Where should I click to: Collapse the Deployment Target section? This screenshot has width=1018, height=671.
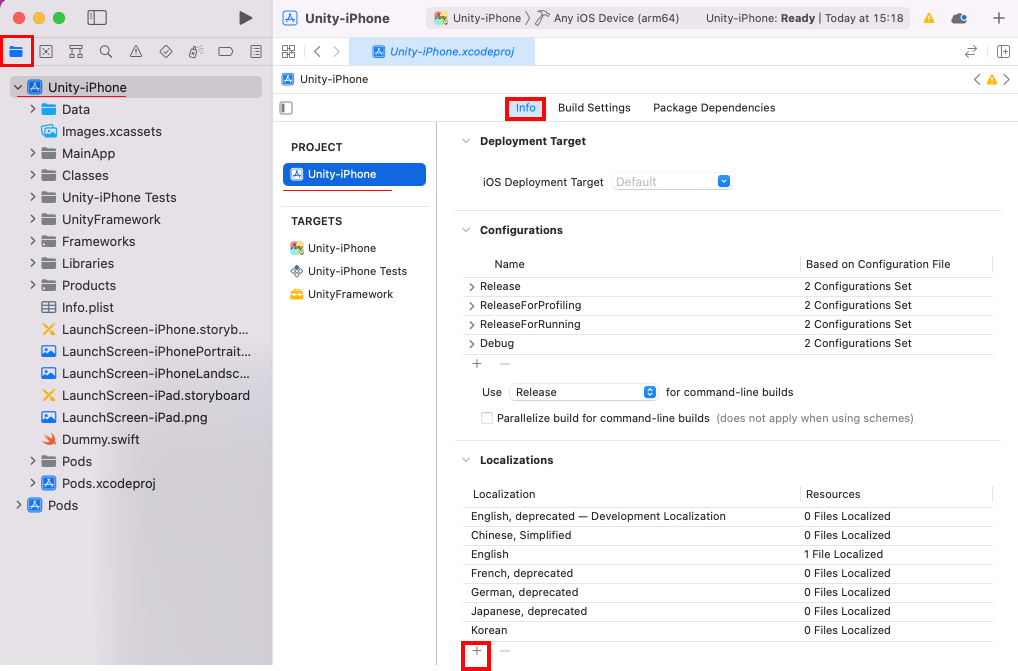point(466,141)
